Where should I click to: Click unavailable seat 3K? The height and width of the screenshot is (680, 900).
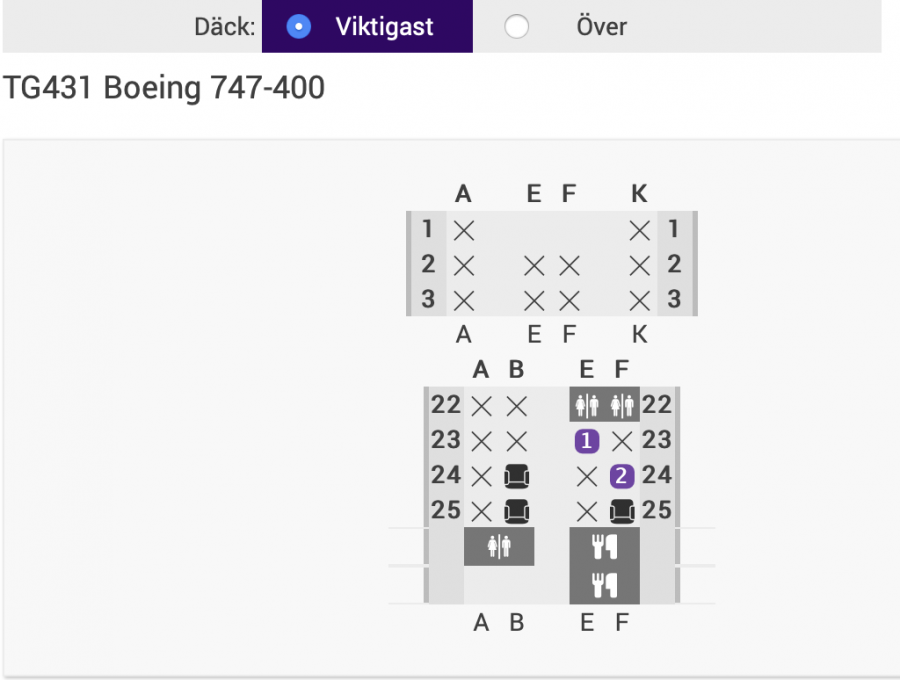(640, 300)
